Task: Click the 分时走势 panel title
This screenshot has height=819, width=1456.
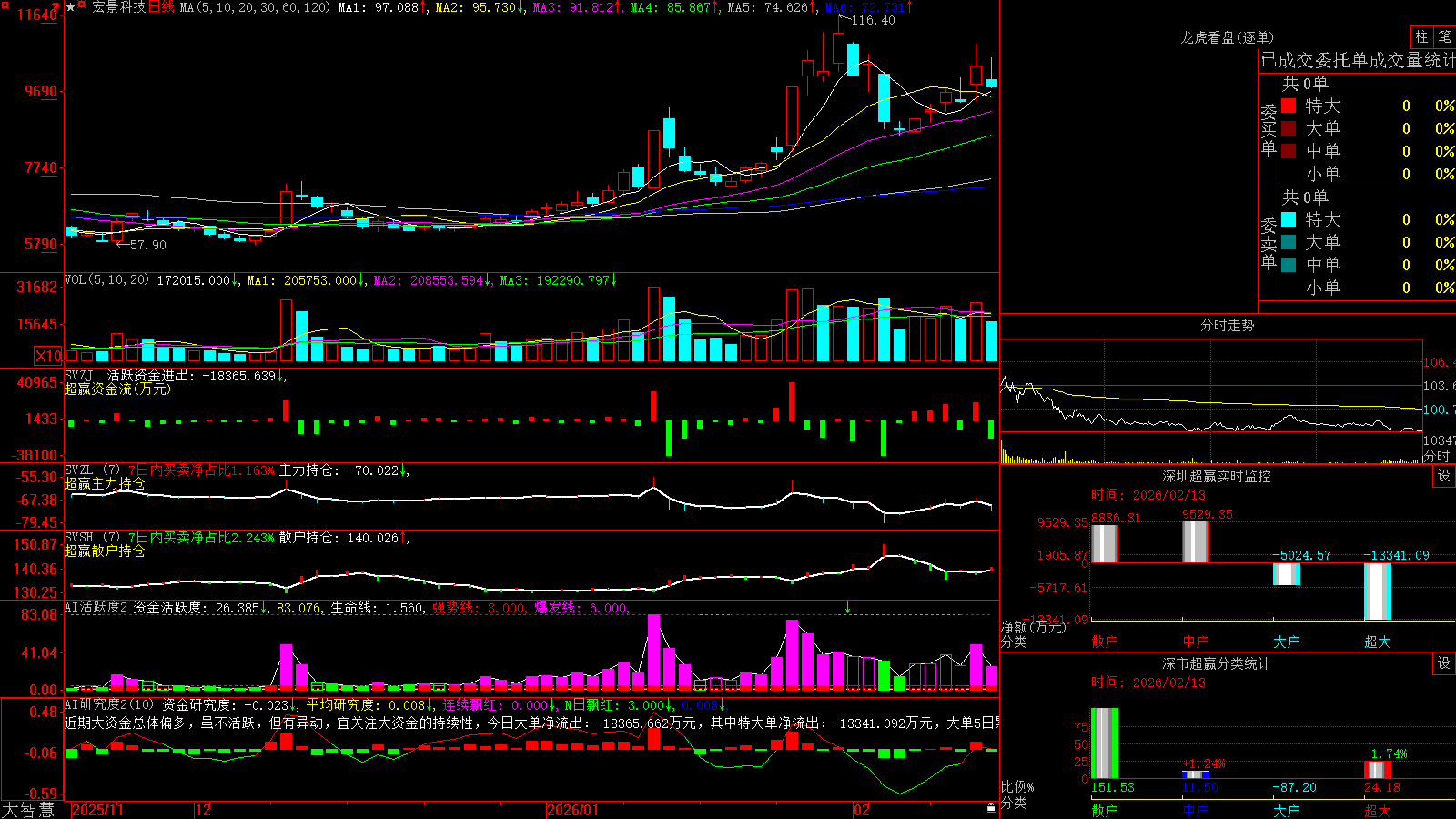Action: [1227, 325]
